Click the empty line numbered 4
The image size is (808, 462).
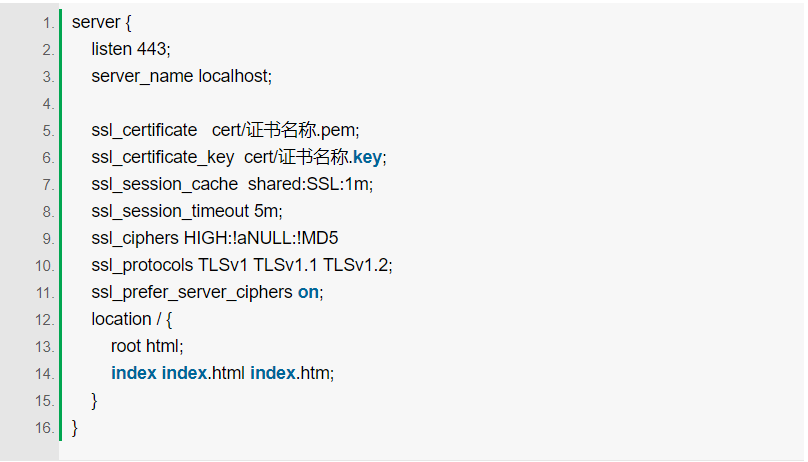300,103
